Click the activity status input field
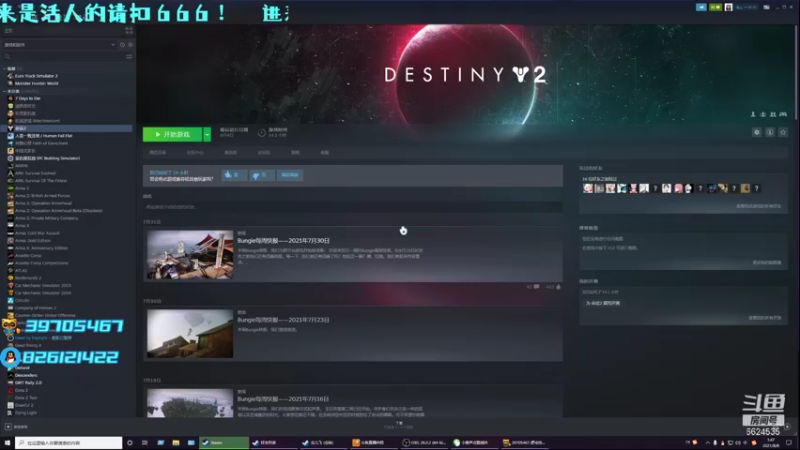 point(353,207)
